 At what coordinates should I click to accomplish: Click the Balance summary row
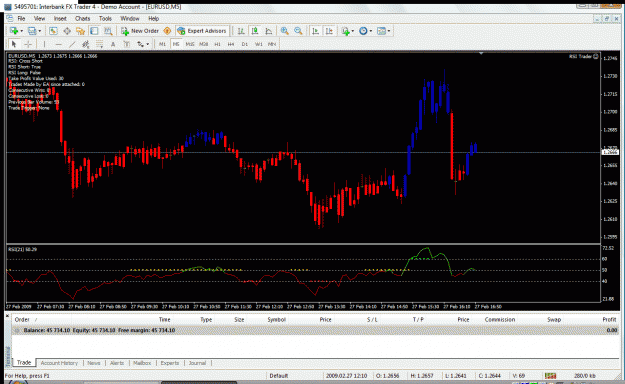click(315, 330)
